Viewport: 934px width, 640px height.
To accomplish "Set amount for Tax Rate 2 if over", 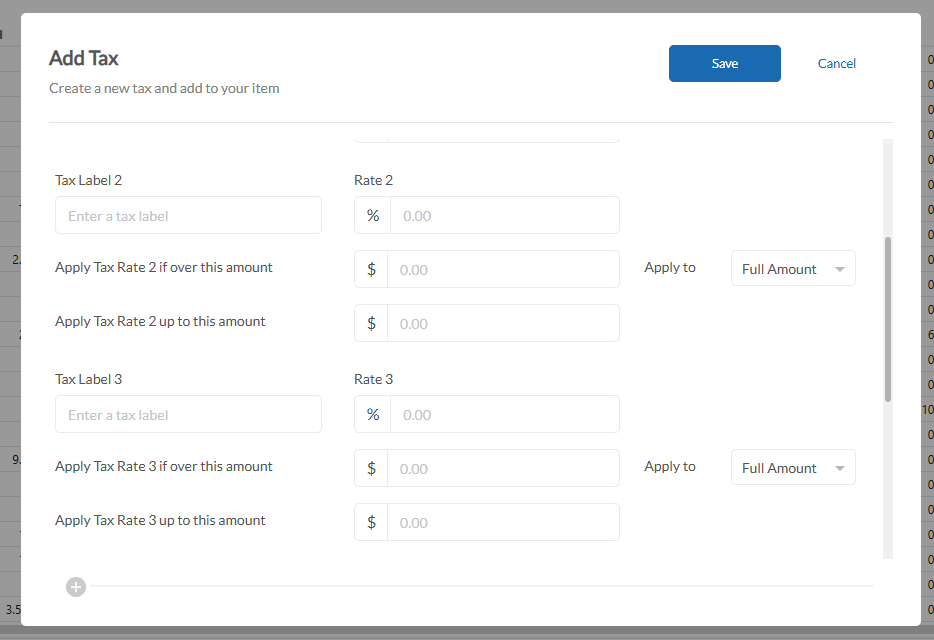I will (x=503, y=269).
